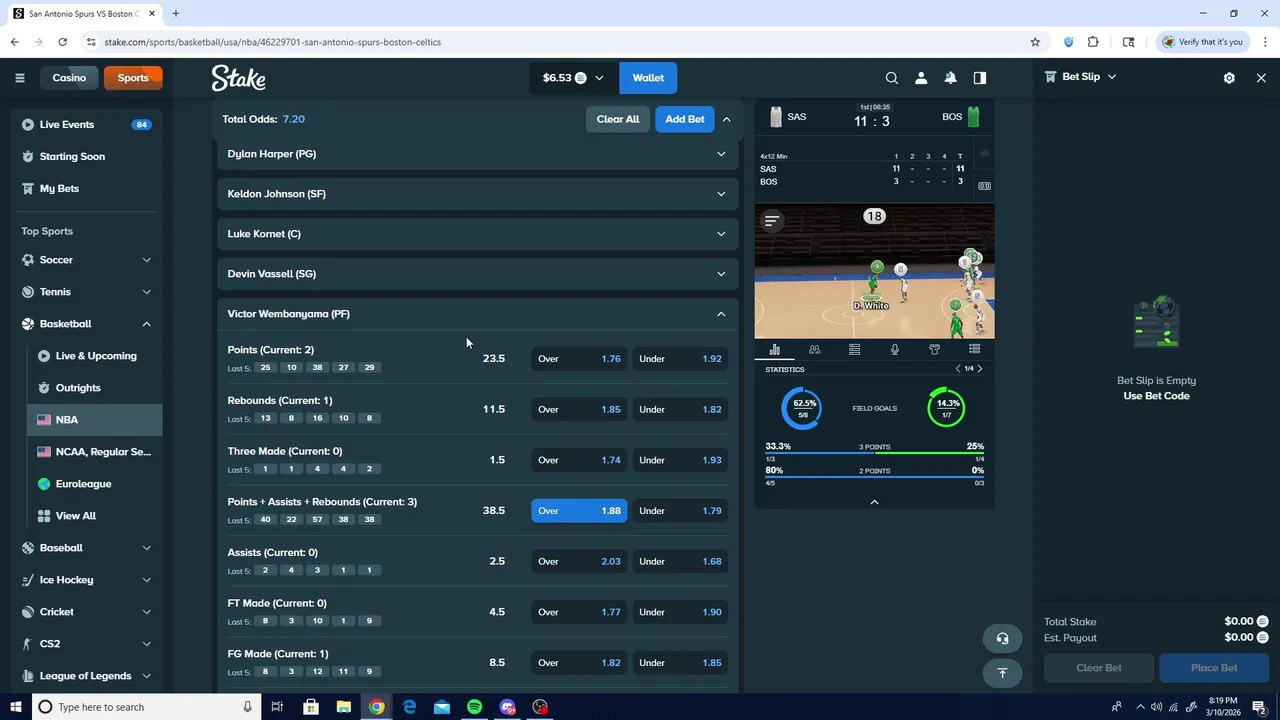Click the Windows taskbar search box
Viewport: 1280px width, 720px height.
[x=146, y=707]
